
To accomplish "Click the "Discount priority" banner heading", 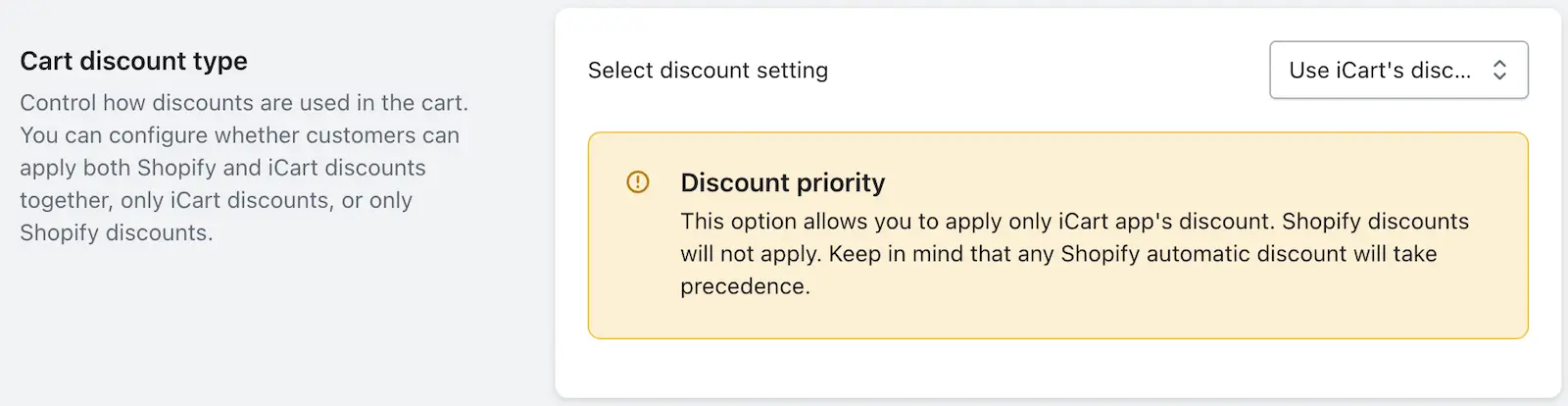I will tap(782, 182).
